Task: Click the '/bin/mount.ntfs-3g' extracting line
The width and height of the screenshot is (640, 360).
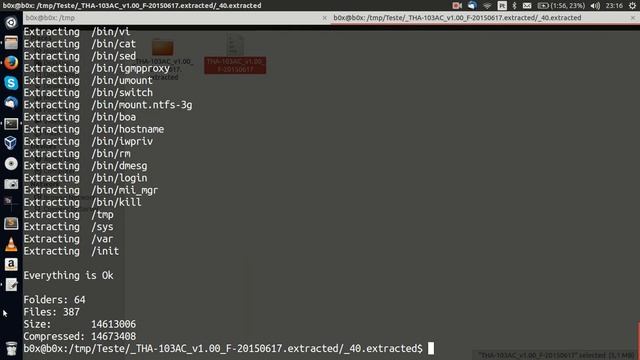Action: (x=108, y=105)
